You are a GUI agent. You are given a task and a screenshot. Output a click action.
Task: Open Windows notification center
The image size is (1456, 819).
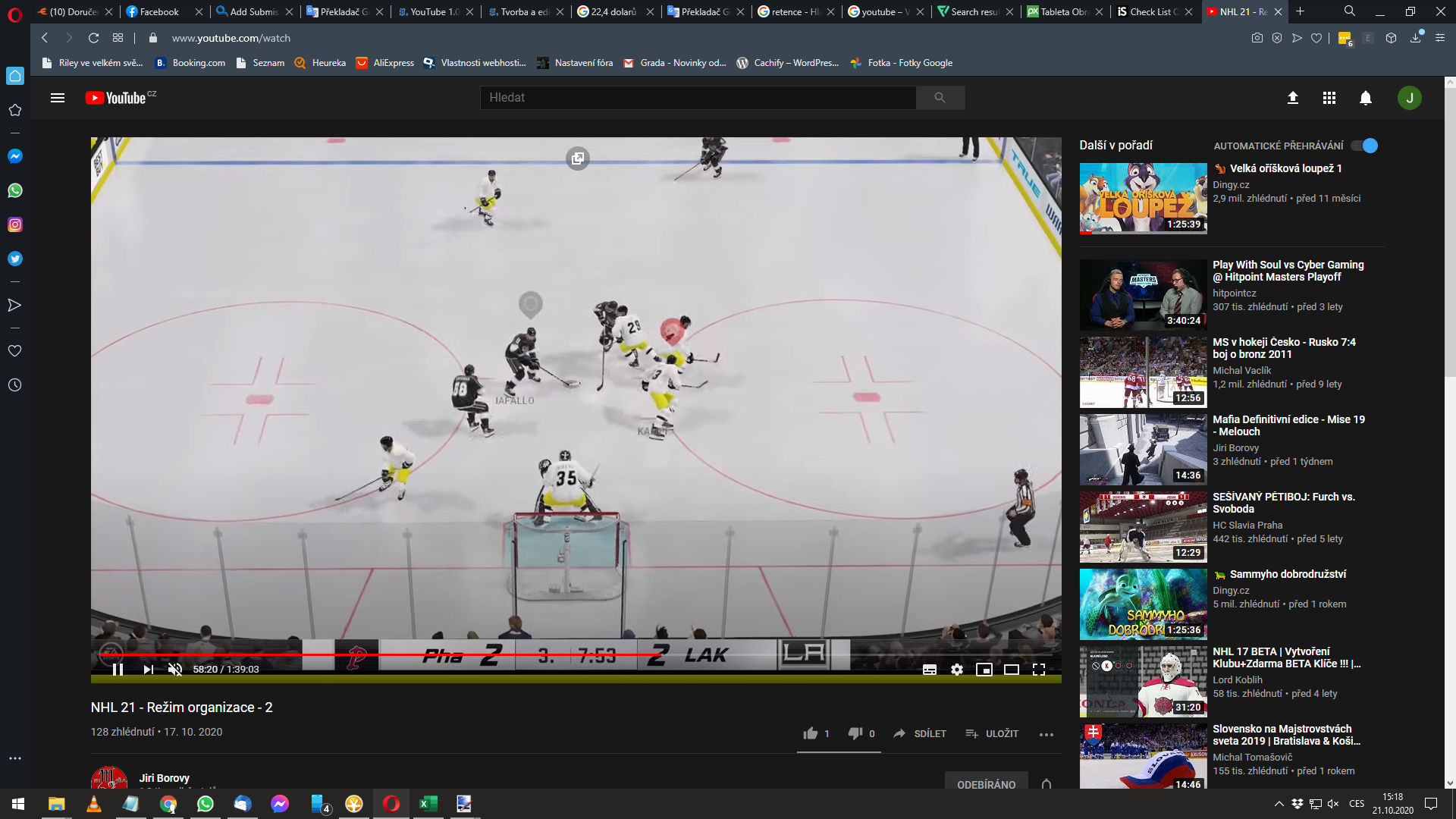pos(1431,804)
